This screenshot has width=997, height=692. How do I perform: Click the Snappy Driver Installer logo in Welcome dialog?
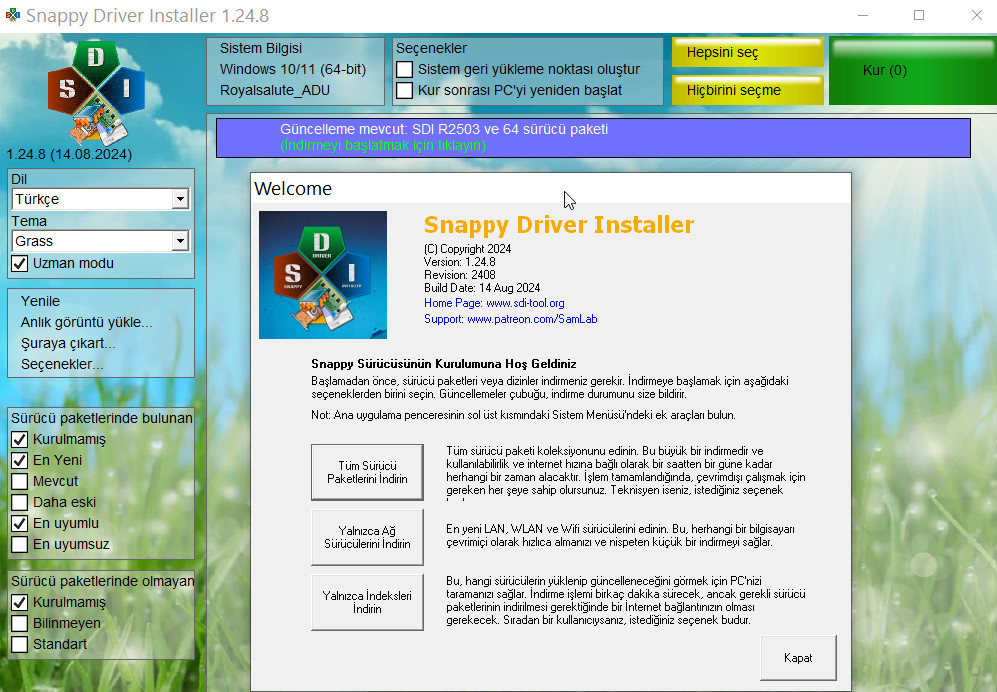point(323,275)
